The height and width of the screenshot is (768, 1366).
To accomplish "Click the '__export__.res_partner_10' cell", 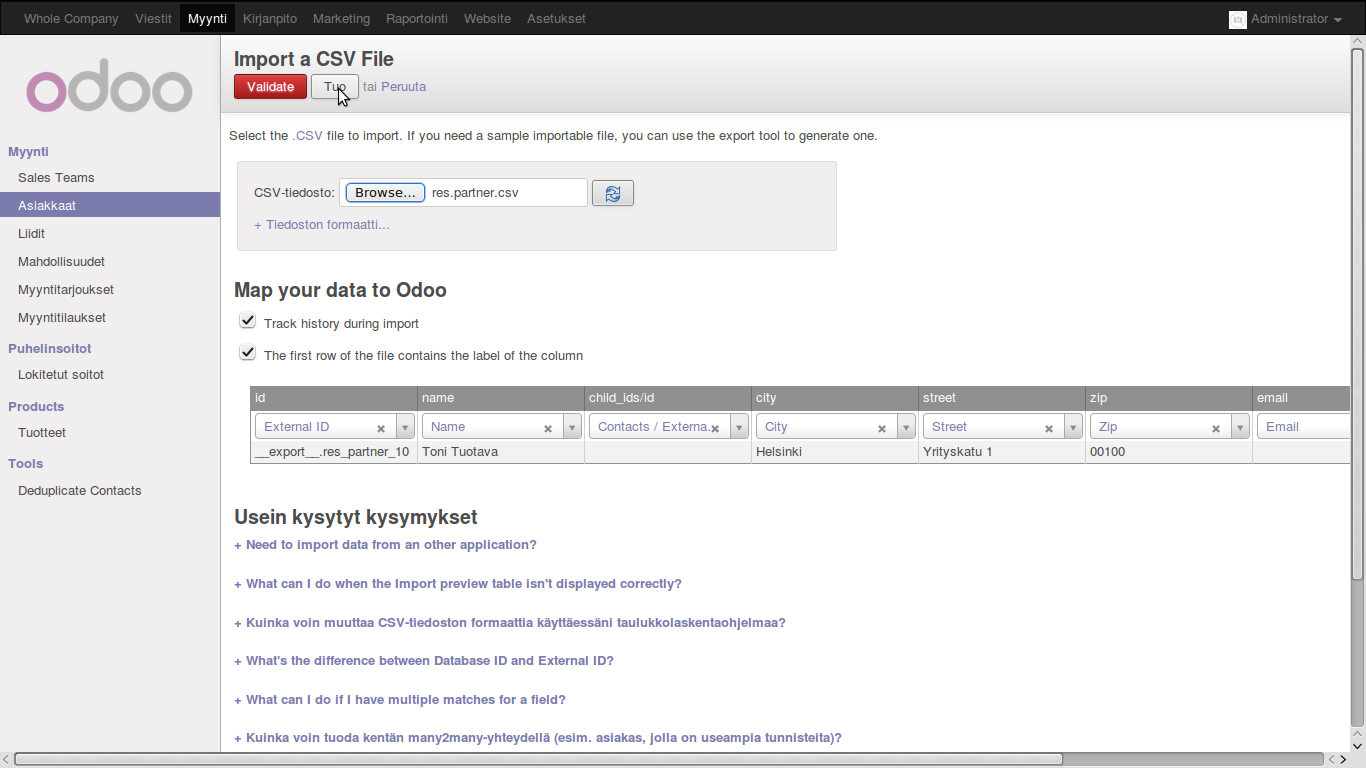I will [334, 452].
